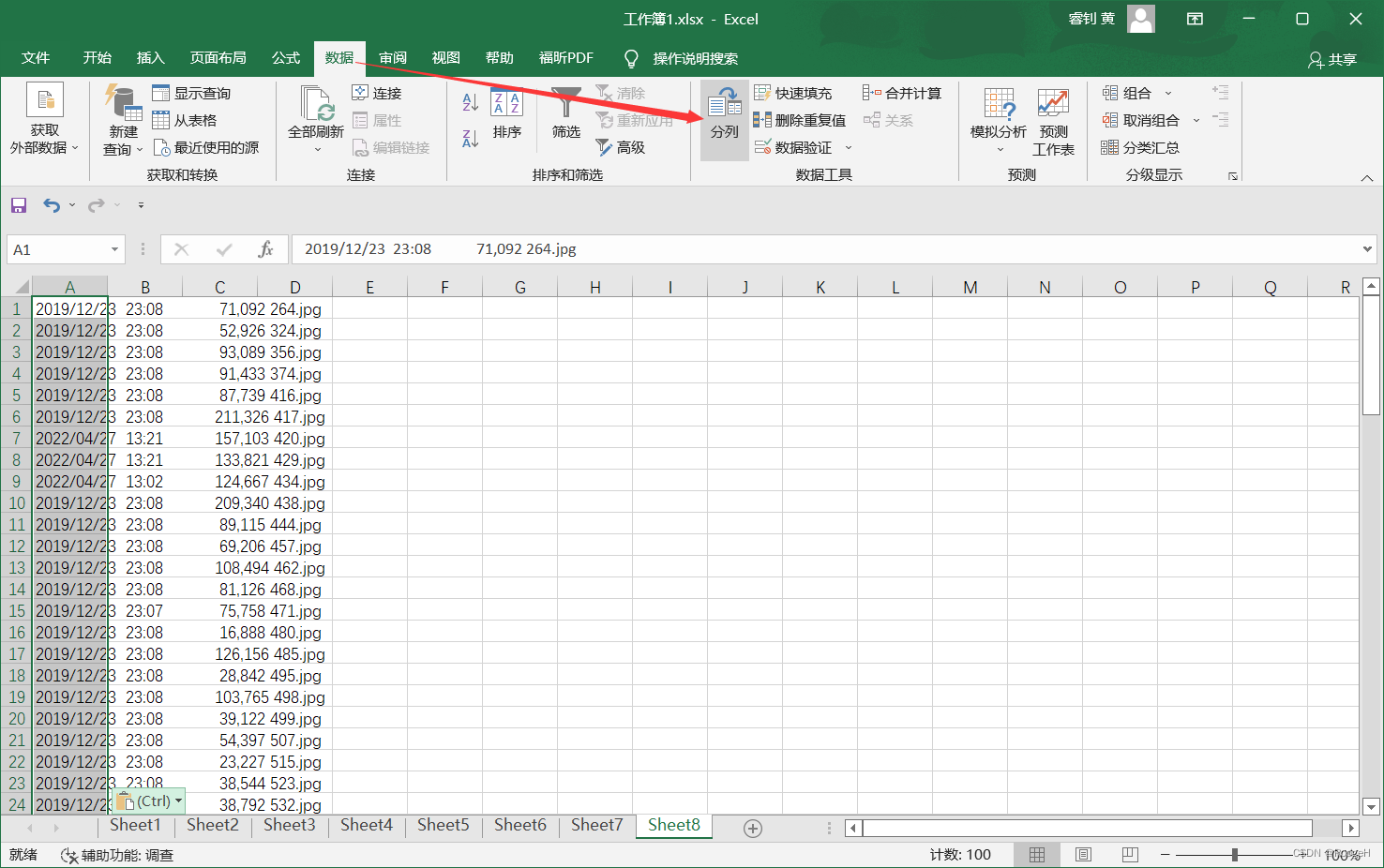Save workbook via quick access toolbar
The height and width of the screenshot is (868, 1384).
pyautogui.click(x=19, y=205)
